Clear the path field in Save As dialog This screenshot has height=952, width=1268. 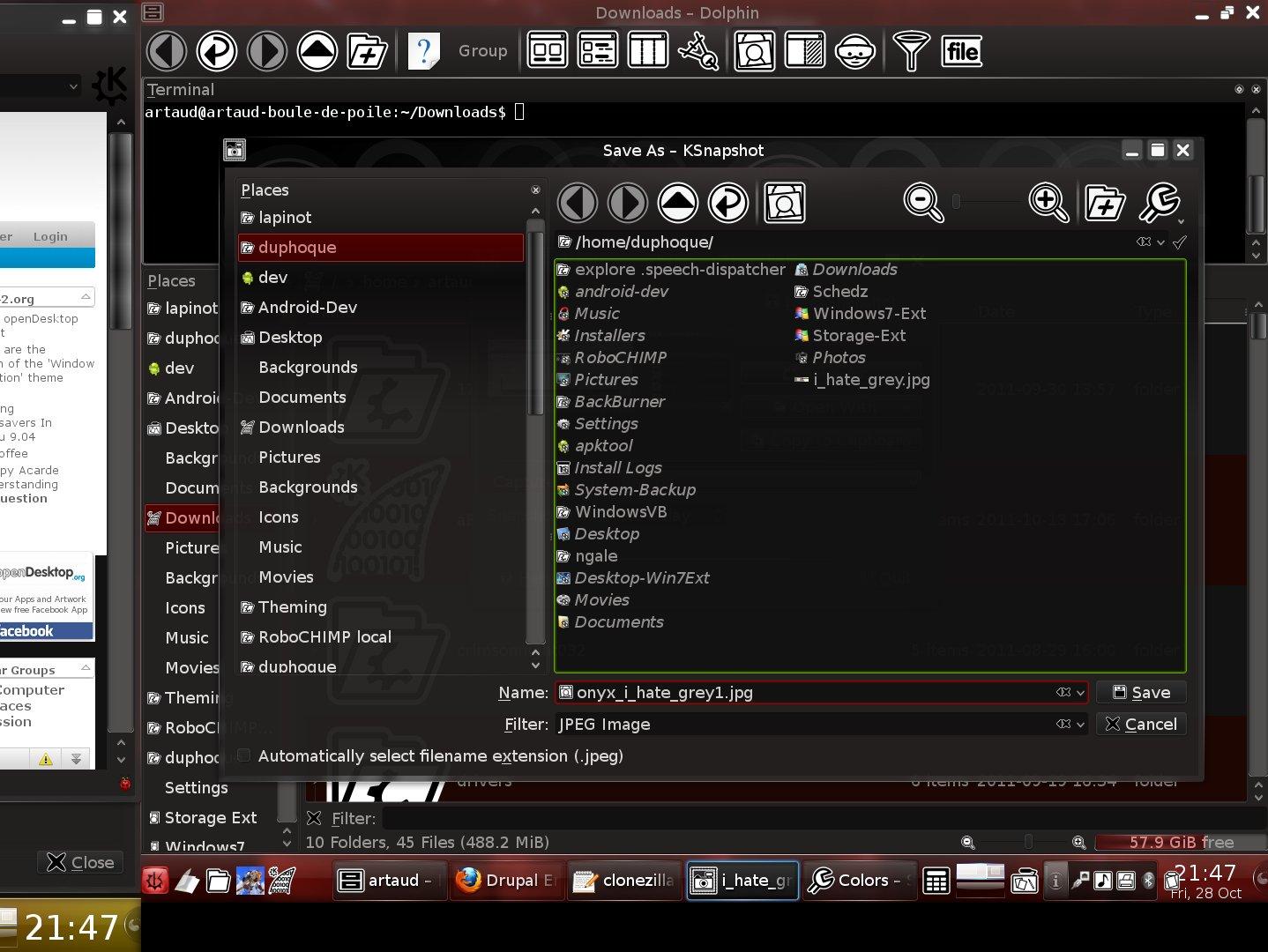[1144, 242]
